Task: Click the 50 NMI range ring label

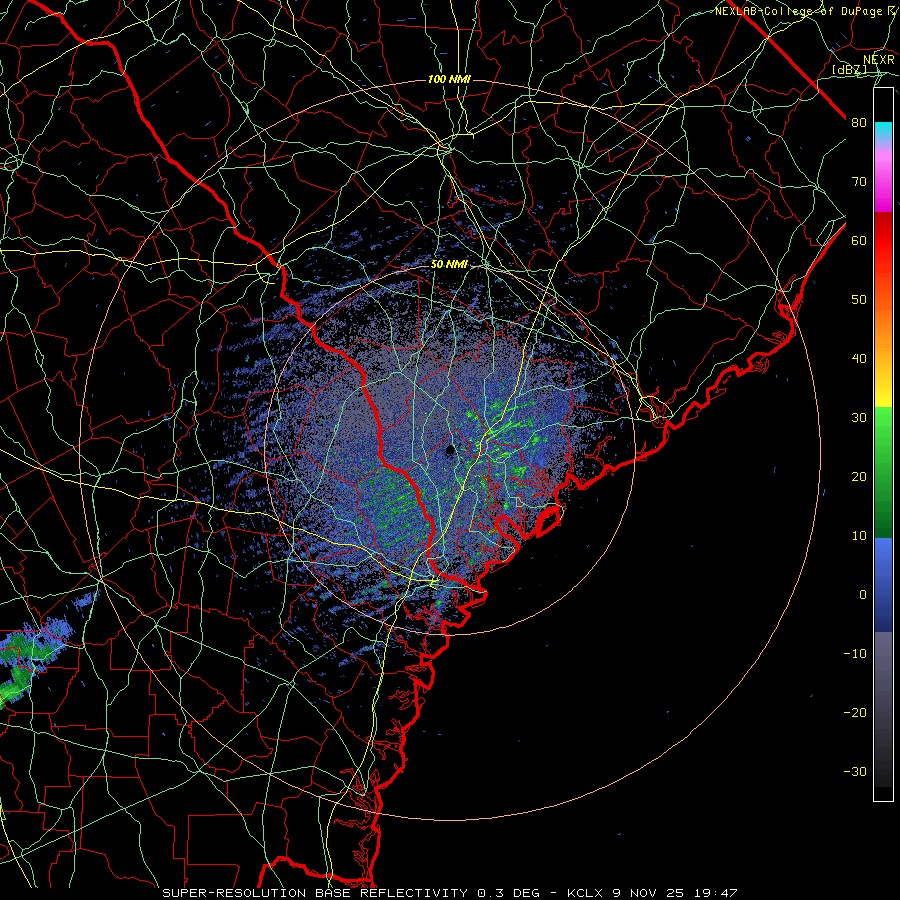Action: [449, 265]
